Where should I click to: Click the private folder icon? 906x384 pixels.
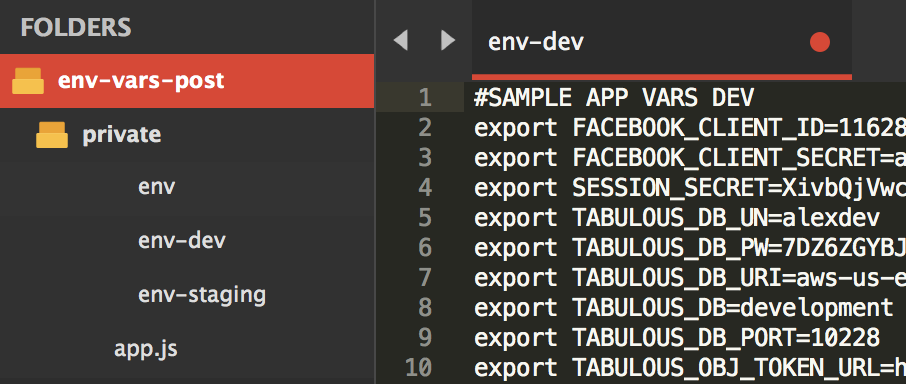click(51, 135)
